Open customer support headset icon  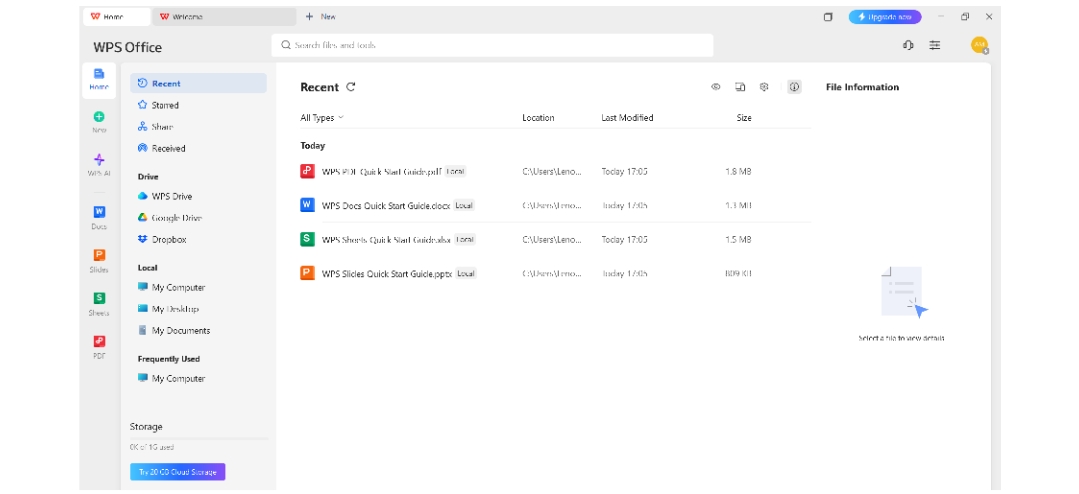click(x=908, y=45)
